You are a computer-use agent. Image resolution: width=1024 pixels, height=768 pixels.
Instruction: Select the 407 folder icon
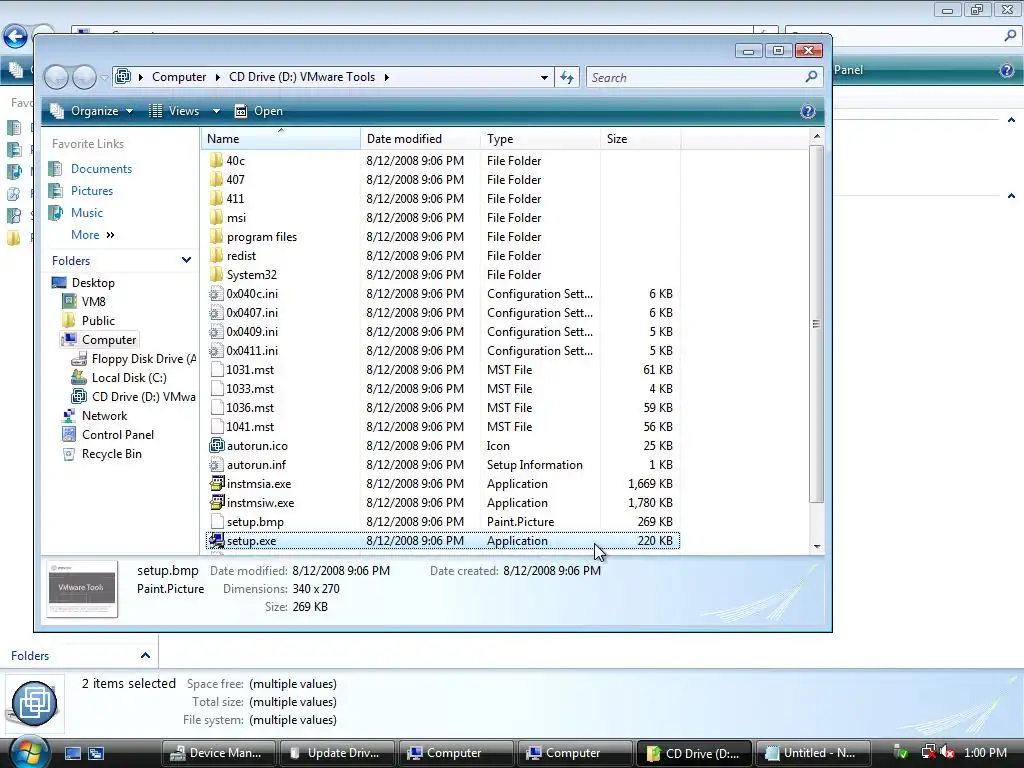[x=216, y=180]
